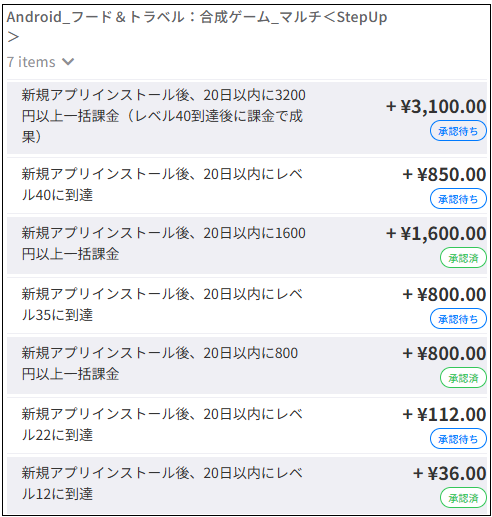Open the Android_フード＆トラベル campaign title link

click(197, 26)
